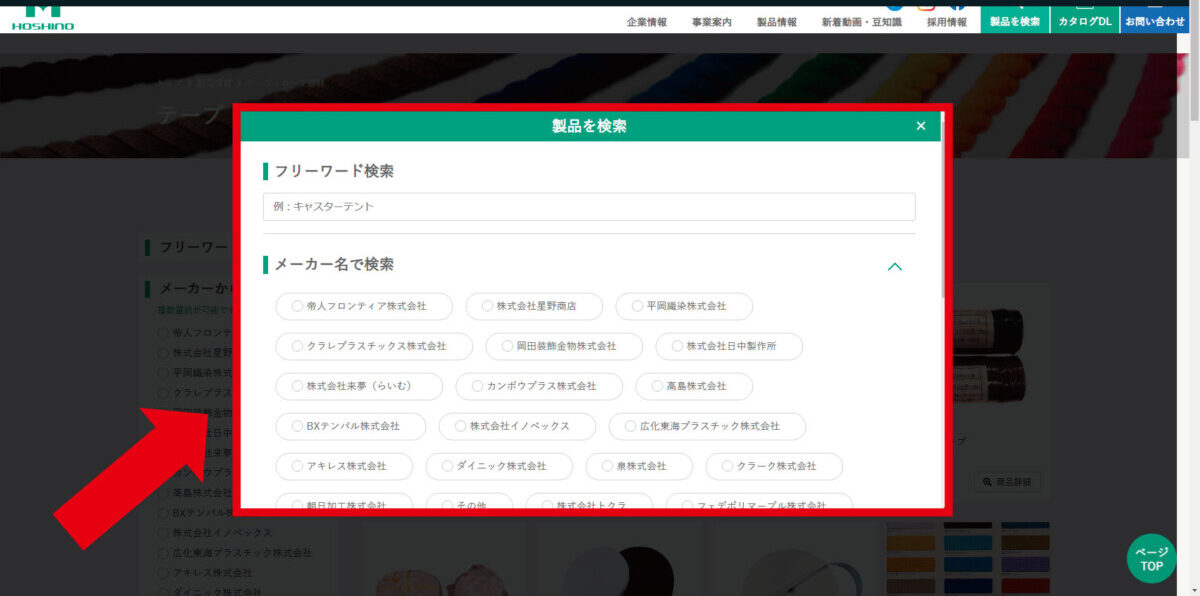
Task: Select カンボウプラス株式会社 in the modal
Action: coord(539,386)
